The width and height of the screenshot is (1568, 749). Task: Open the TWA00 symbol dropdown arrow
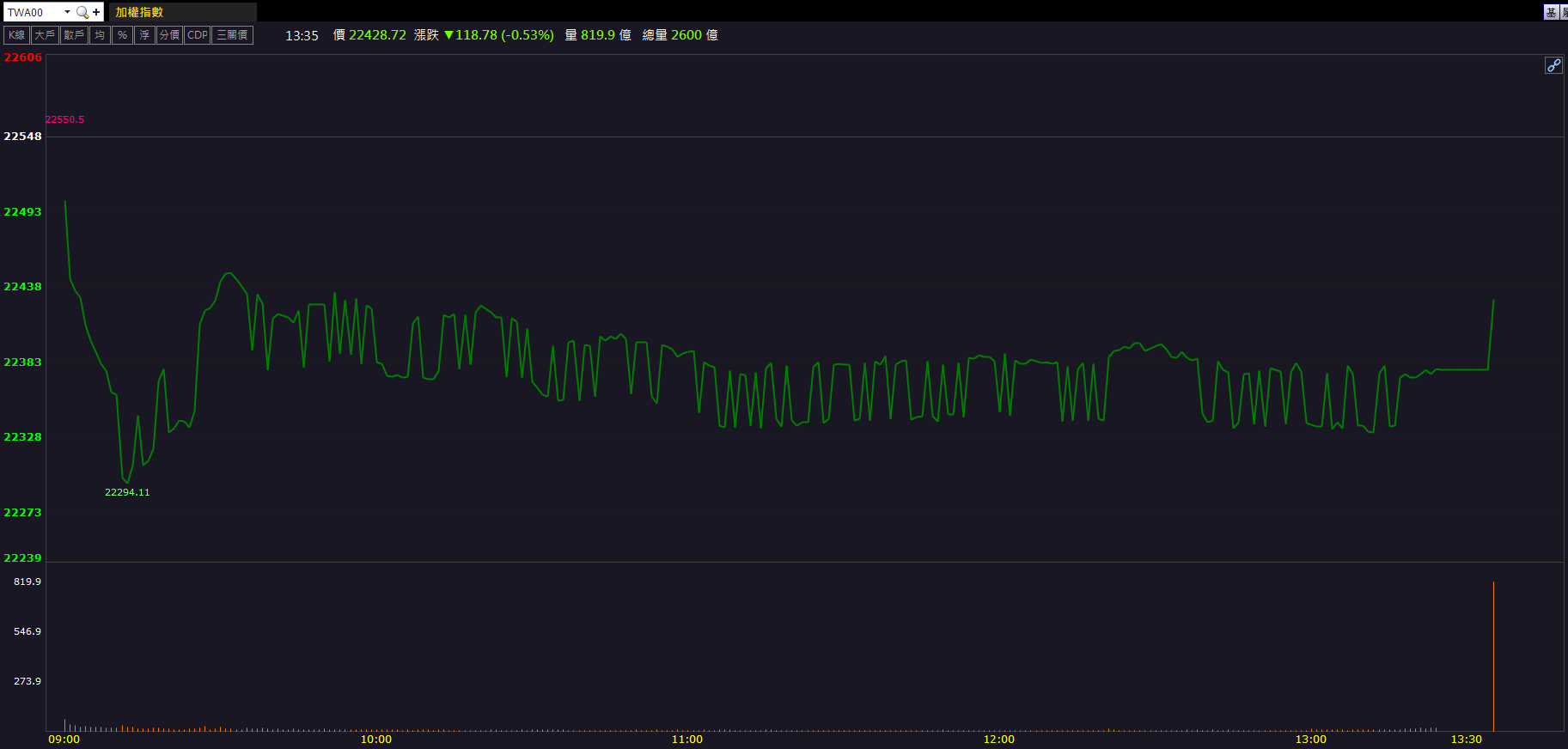click(x=67, y=12)
